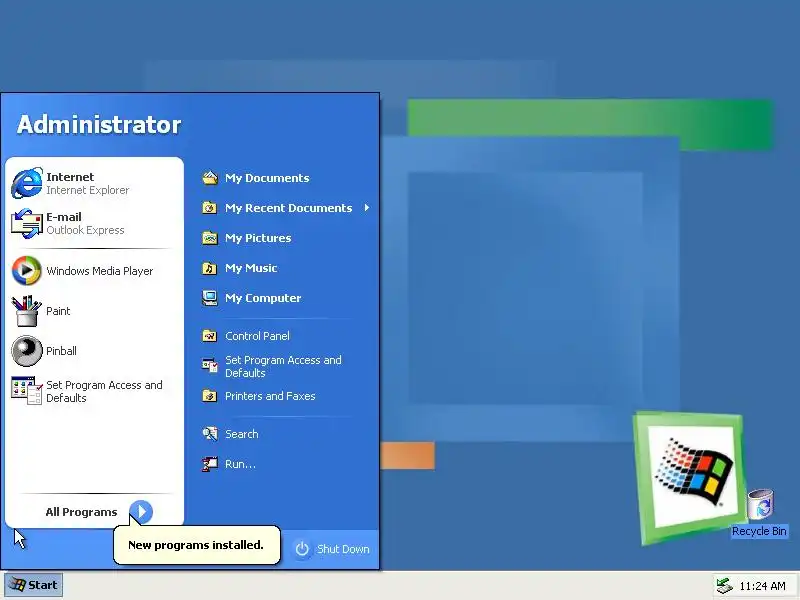The width and height of the screenshot is (800, 600).
Task: Start the Pinball game icon
Action: tap(27, 351)
